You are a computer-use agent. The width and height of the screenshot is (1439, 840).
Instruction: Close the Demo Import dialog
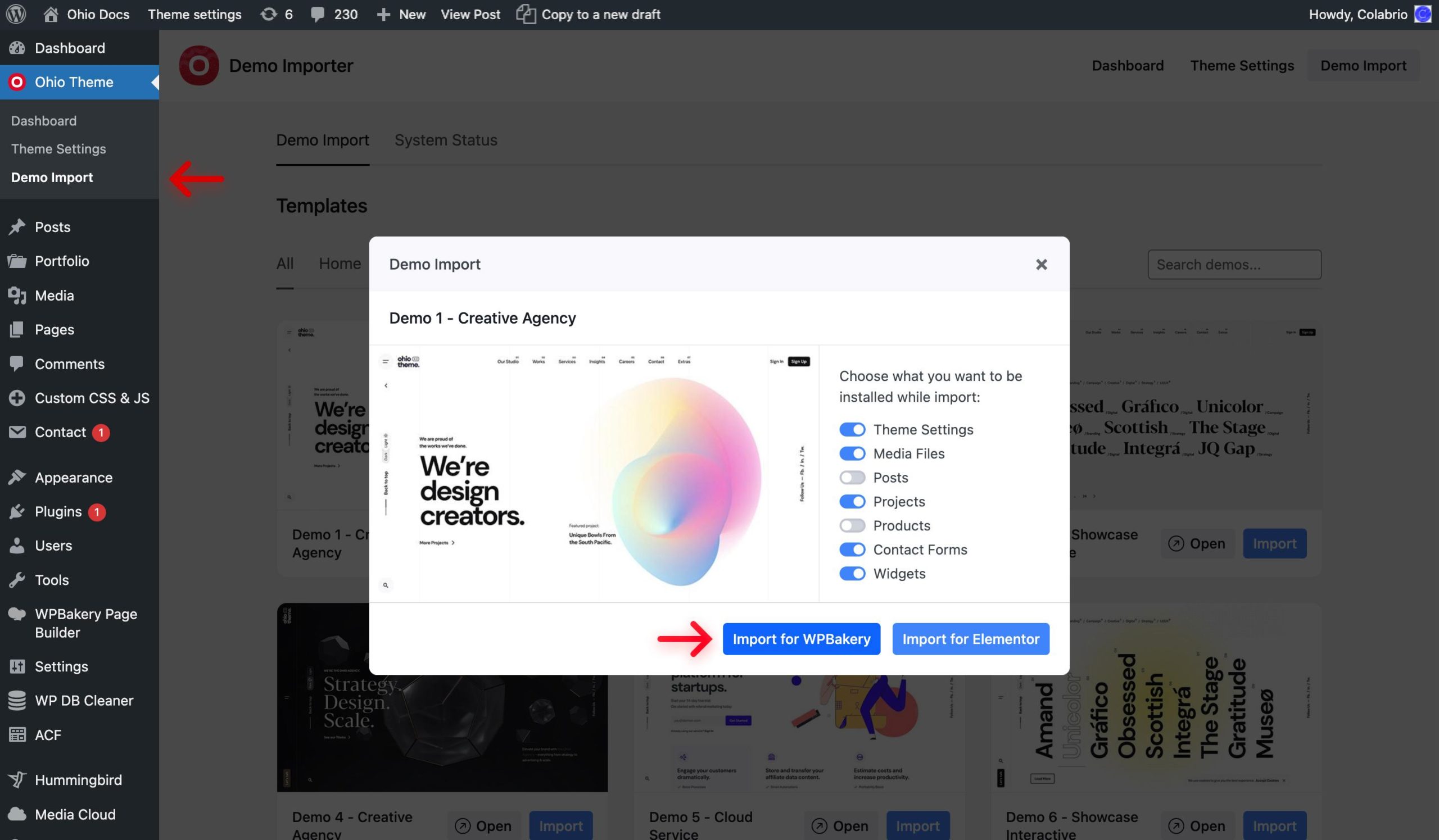point(1041,265)
